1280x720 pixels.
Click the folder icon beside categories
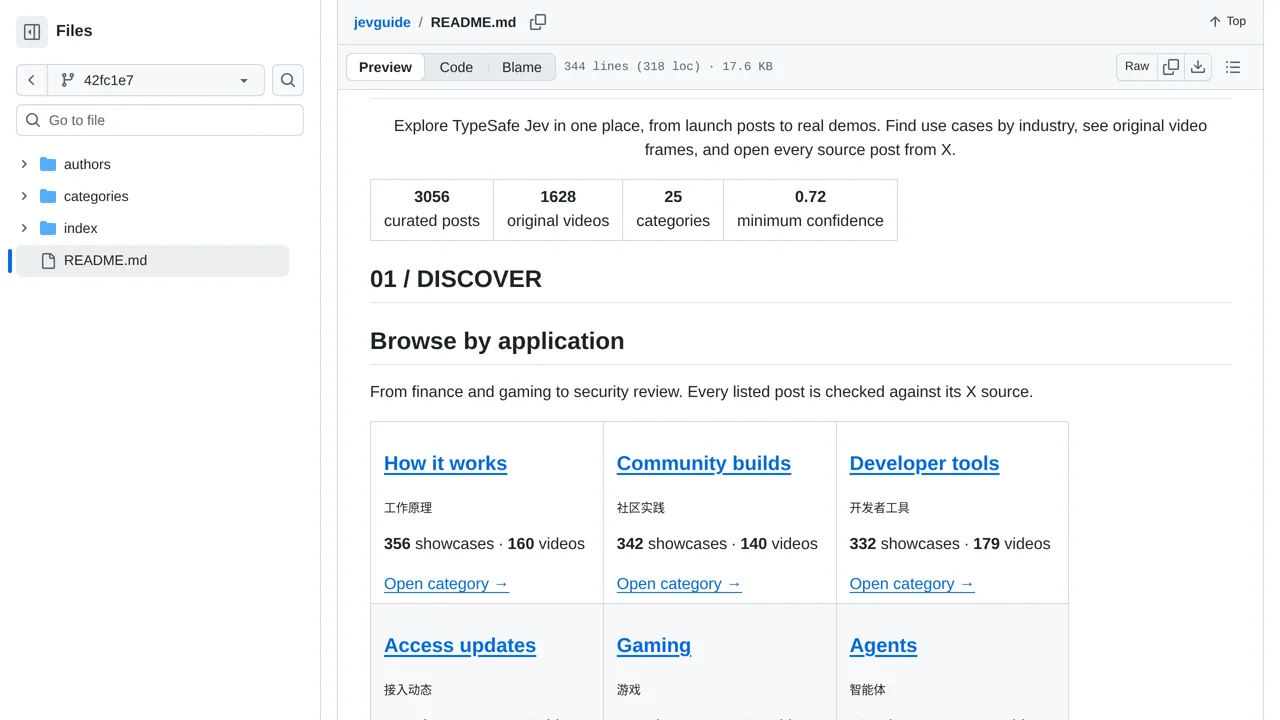point(48,196)
